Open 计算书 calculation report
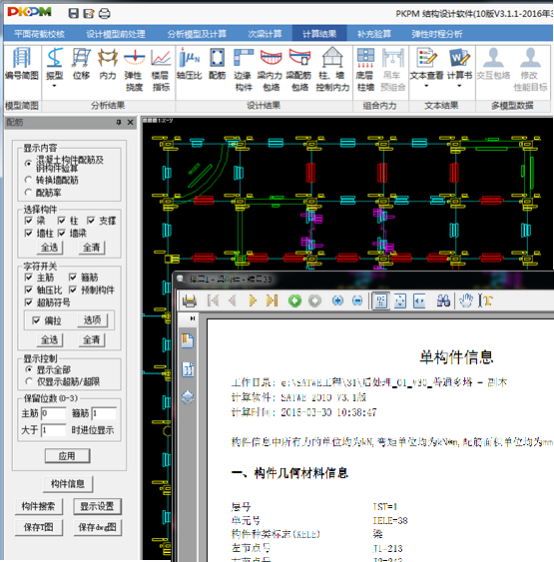 [459, 63]
